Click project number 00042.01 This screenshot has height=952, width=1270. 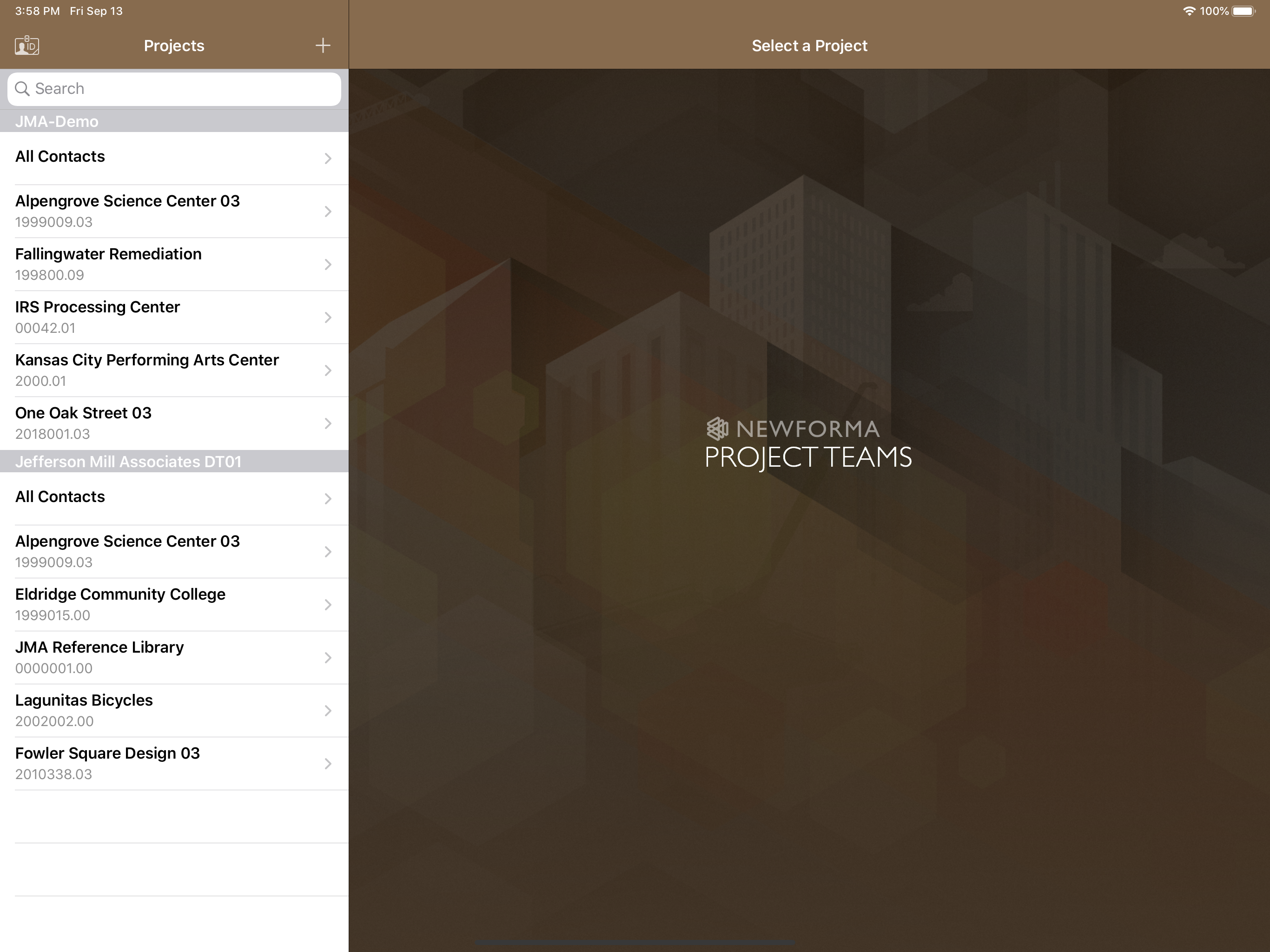pyautogui.click(x=46, y=328)
